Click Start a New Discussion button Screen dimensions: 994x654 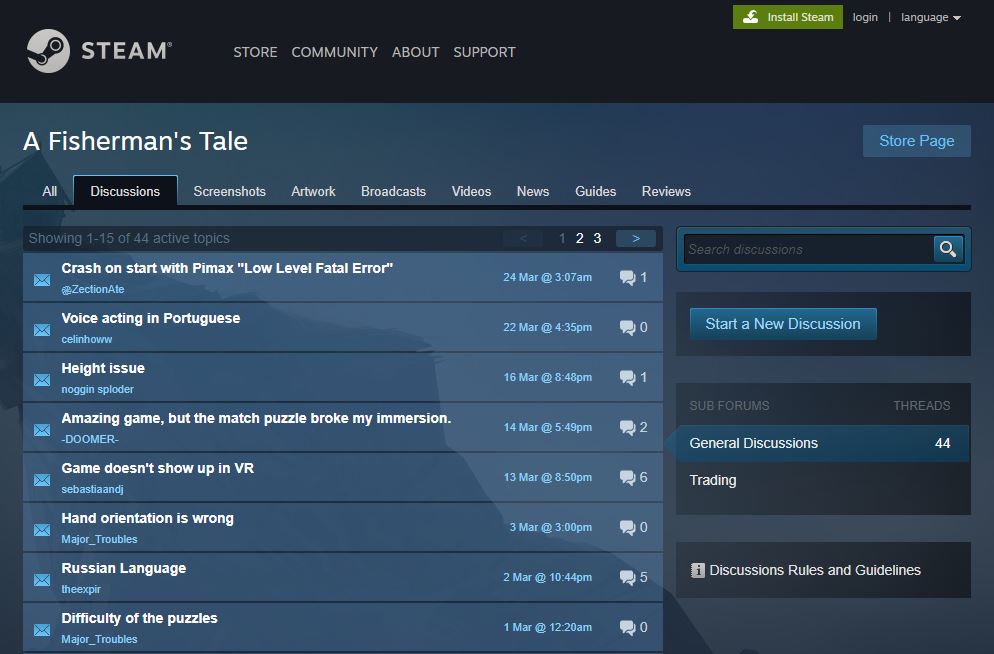click(783, 324)
